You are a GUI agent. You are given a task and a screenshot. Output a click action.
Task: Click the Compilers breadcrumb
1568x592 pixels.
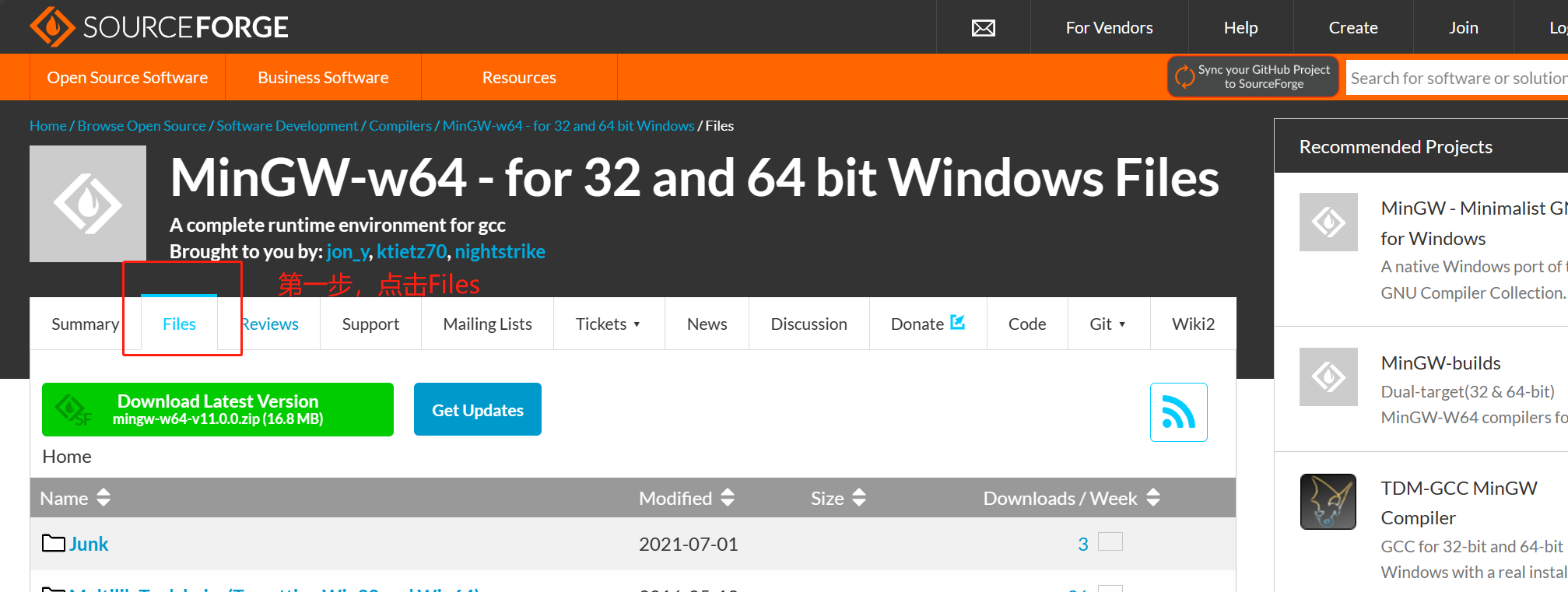[400, 125]
